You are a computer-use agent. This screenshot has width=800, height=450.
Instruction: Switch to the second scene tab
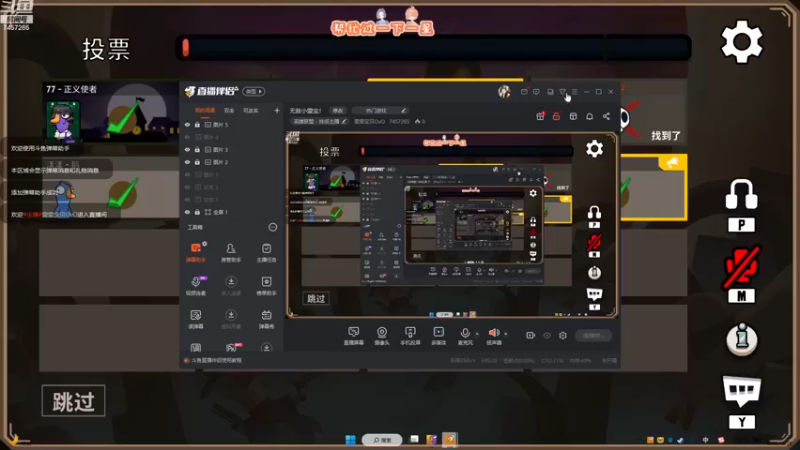click(x=229, y=110)
